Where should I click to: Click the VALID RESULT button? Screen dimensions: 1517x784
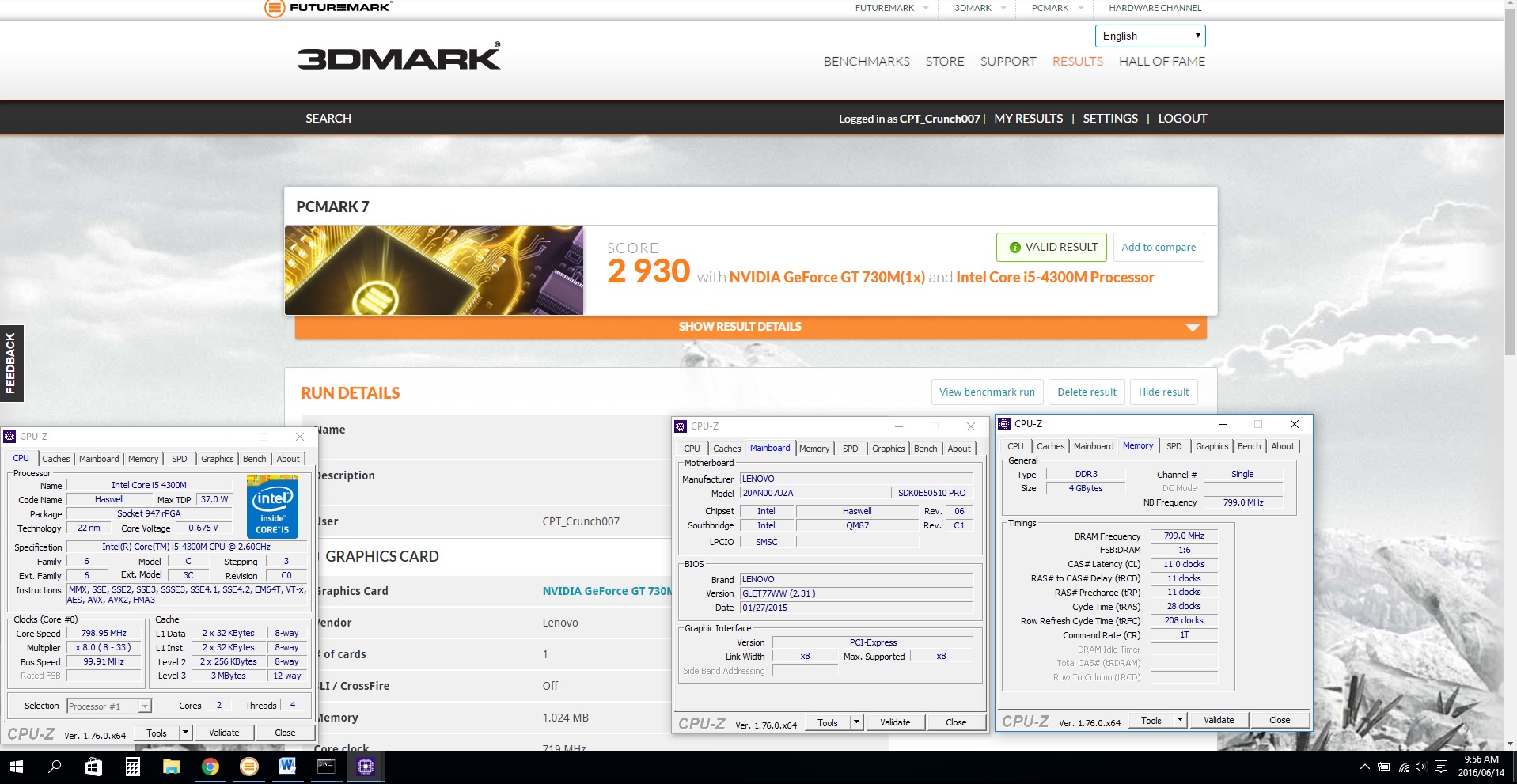pyautogui.click(x=1052, y=247)
